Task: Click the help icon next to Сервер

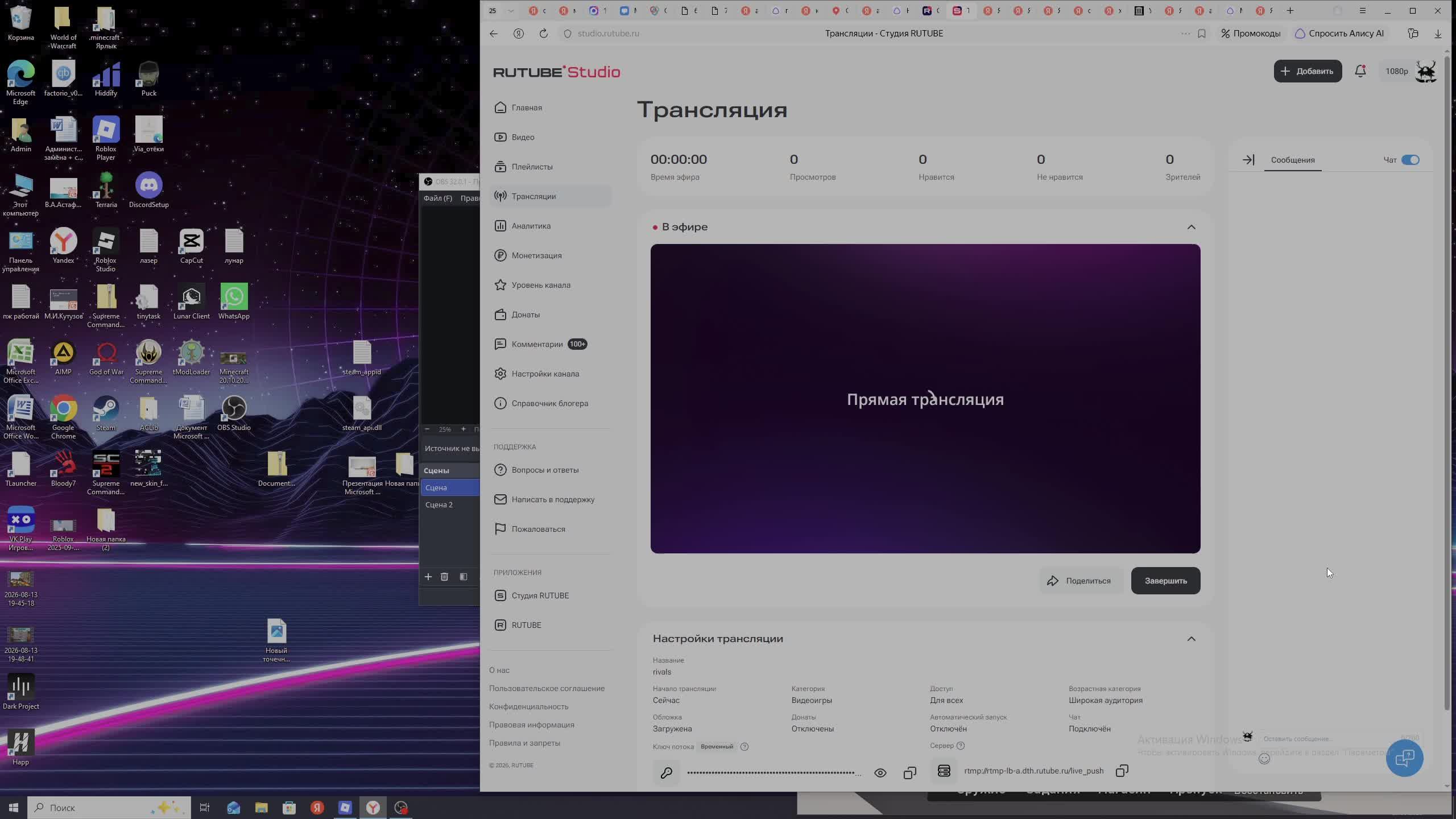Action: pyautogui.click(x=961, y=746)
